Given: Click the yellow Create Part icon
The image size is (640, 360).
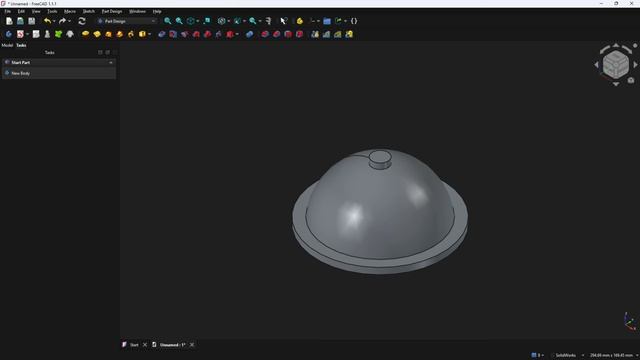Looking at the screenshot, I should [x=300, y=21].
